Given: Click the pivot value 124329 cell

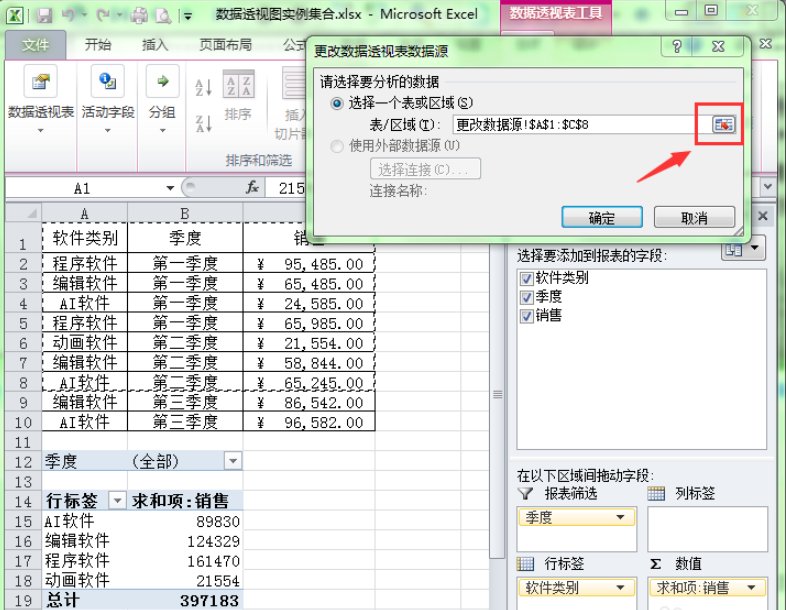Looking at the screenshot, I should click(185, 541).
